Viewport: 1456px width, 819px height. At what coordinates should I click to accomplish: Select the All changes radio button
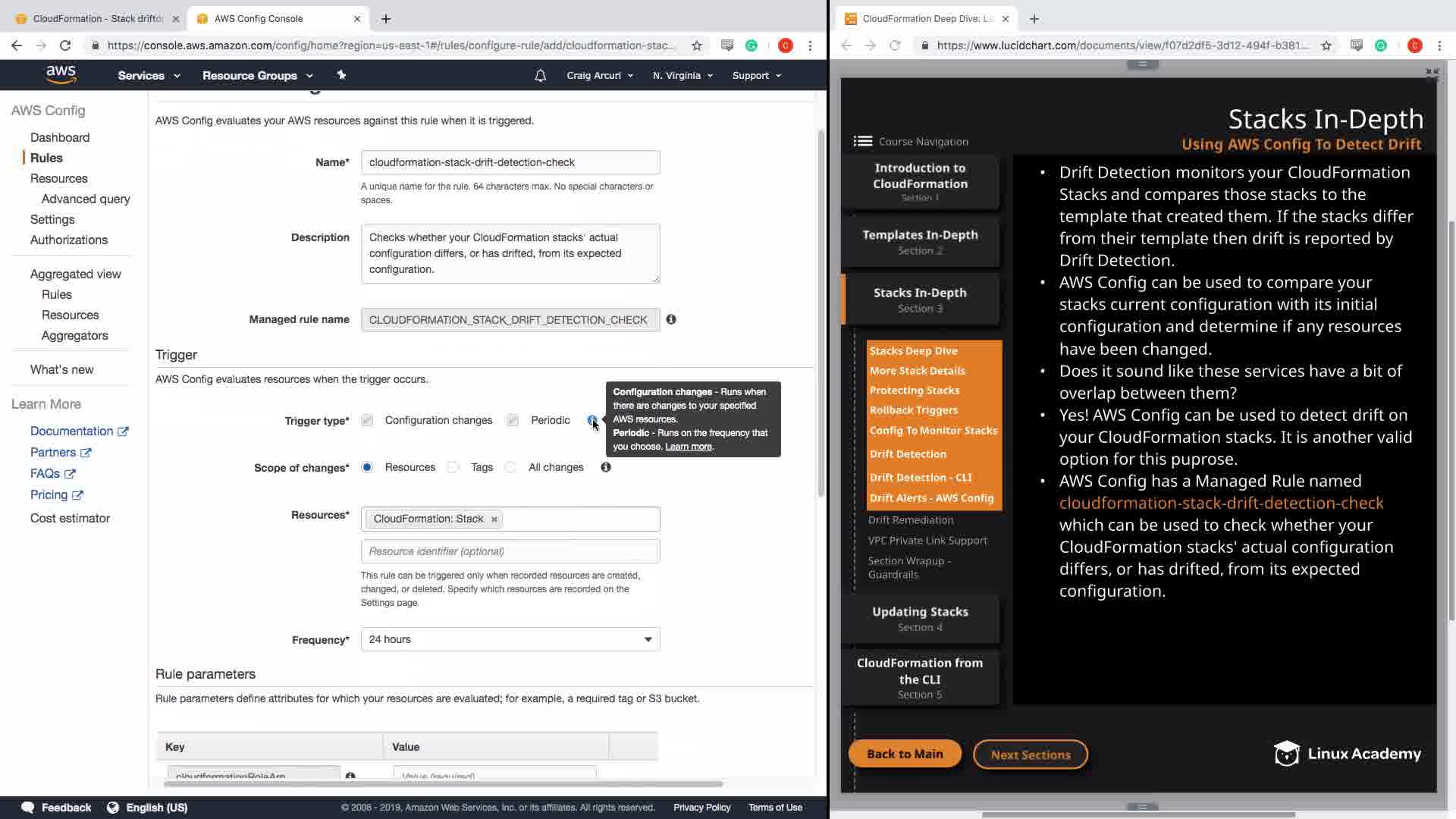[510, 467]
